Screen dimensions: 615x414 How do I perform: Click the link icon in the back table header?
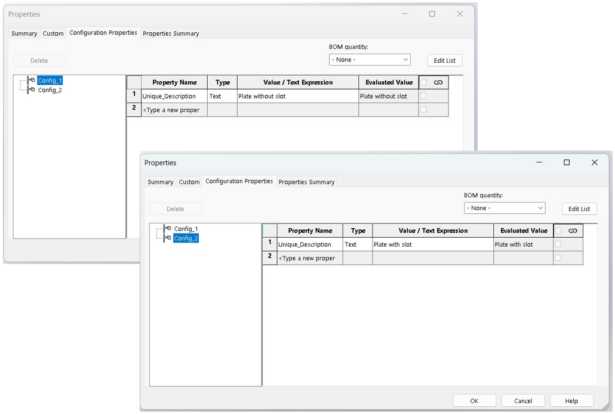pyautogui.click(x=438, y=81)
